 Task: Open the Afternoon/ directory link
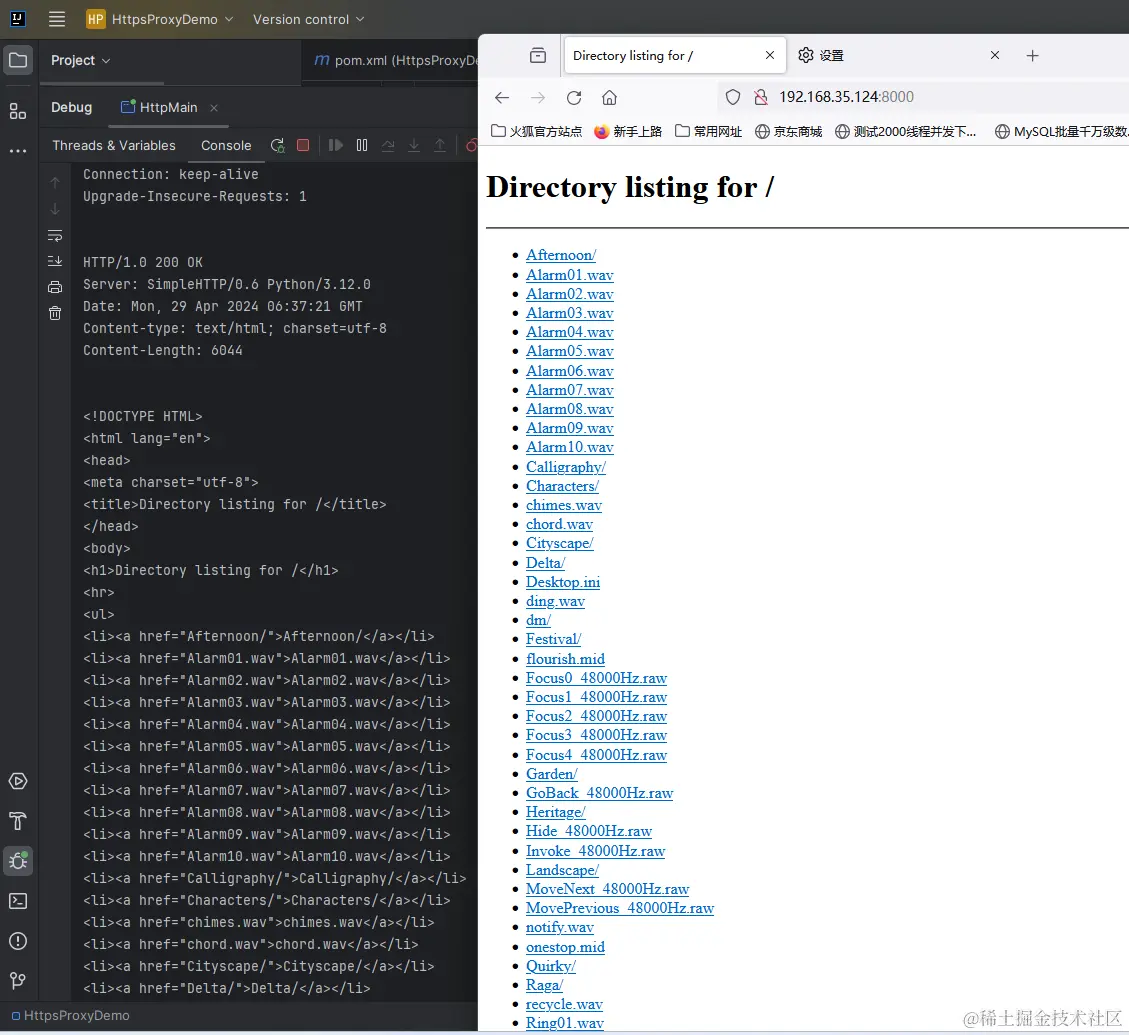click(561, 255)
